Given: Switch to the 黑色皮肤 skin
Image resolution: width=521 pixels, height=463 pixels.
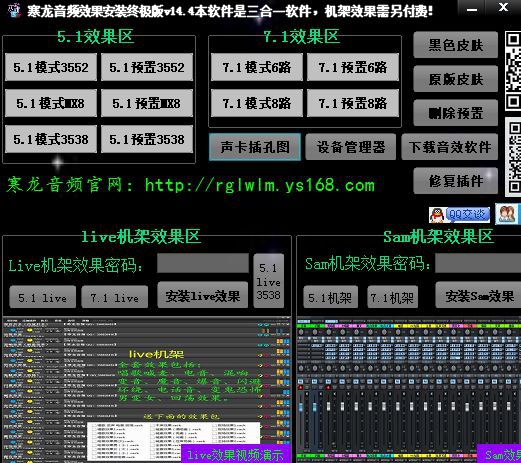Looking at the screenshot, I should (x=456, y=45).
